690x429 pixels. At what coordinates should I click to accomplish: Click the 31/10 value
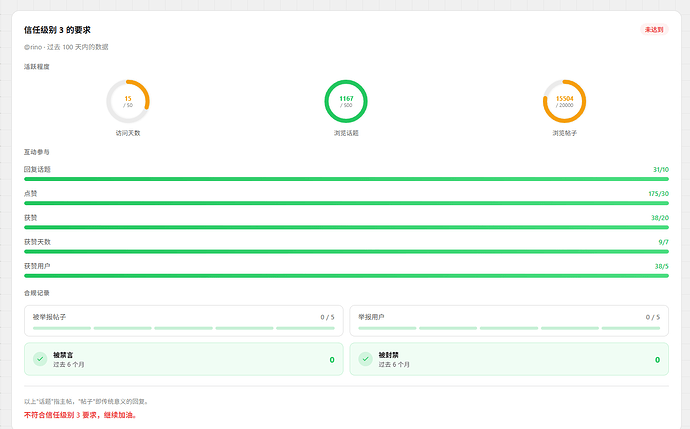pos(661,169)
